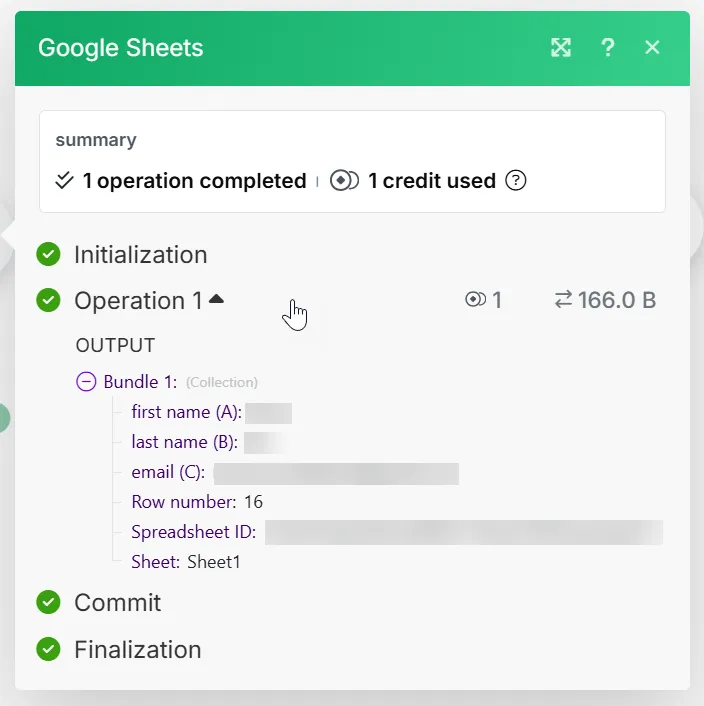Click the Google Sheets panel title

[x=121, y=48]
